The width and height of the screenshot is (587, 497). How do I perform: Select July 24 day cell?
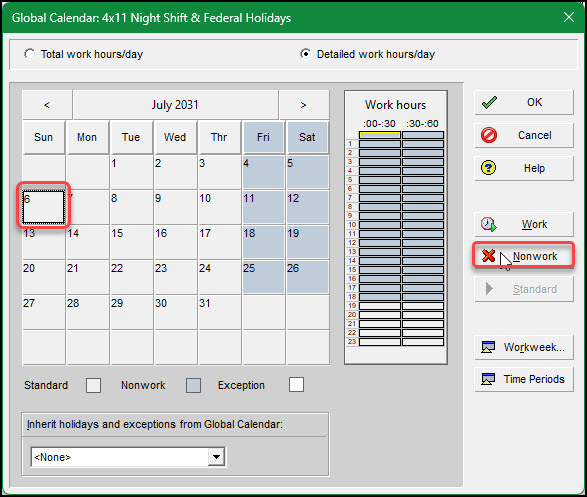tap(219, 277)
